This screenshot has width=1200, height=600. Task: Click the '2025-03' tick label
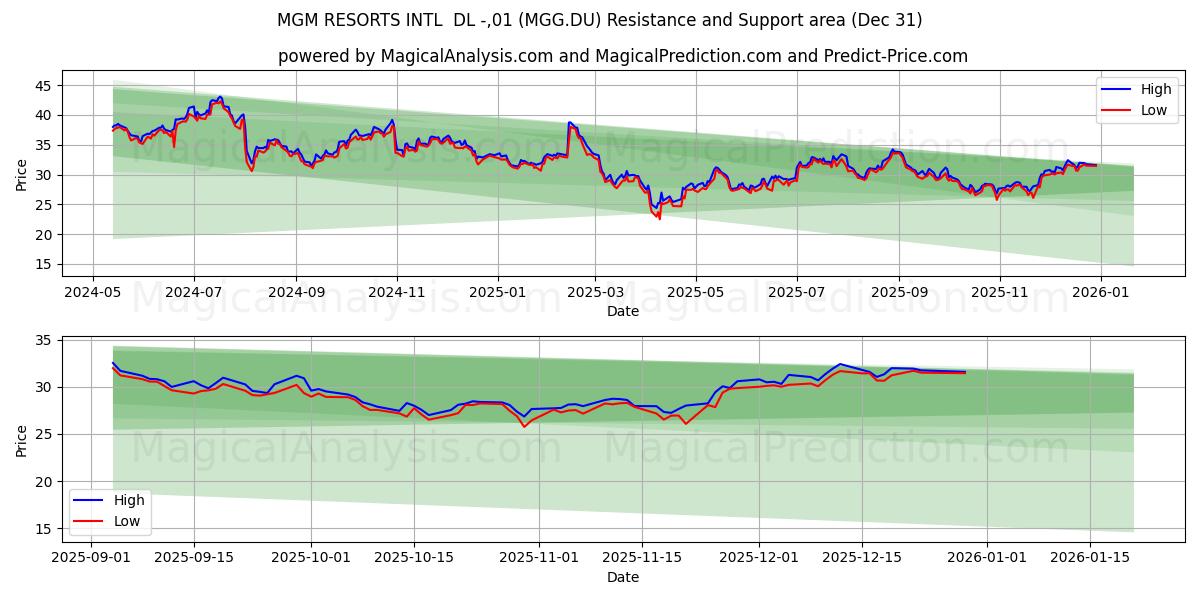pos(595,293)
